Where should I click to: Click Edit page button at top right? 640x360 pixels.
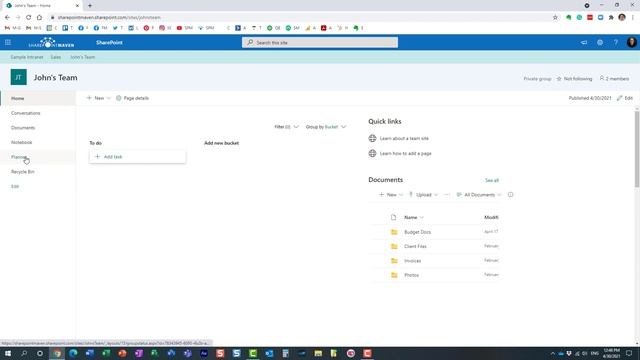click(625, 98)
